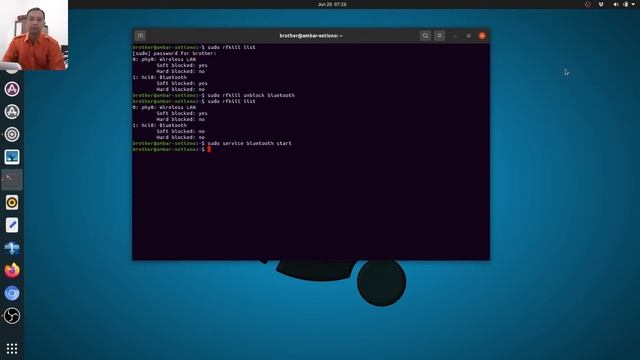Close the terminal window
The height and width of the screenshot is (360, 640).
click(x=482, y=36)
